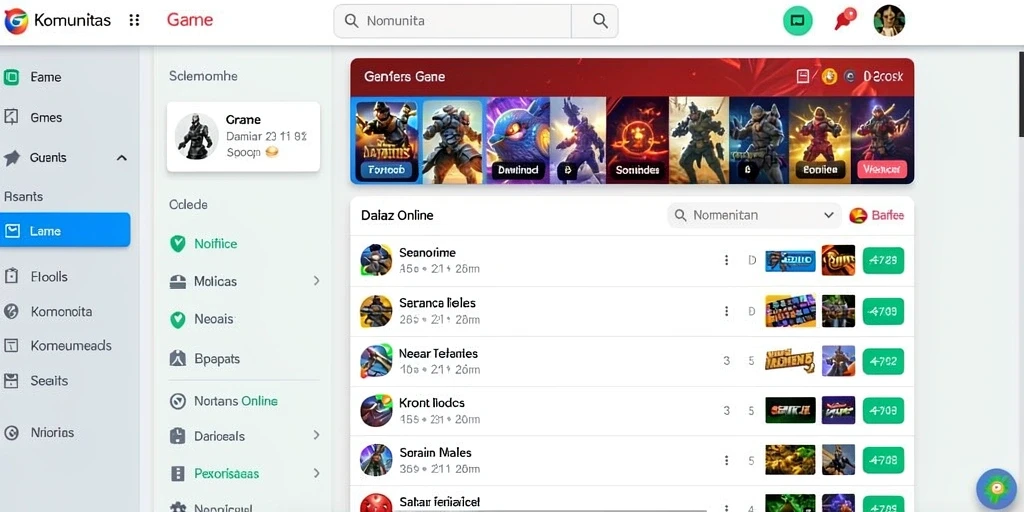Open the three-dot menu for Seanorime
This screenshot has height=512, width=1024.
[726, 260]
